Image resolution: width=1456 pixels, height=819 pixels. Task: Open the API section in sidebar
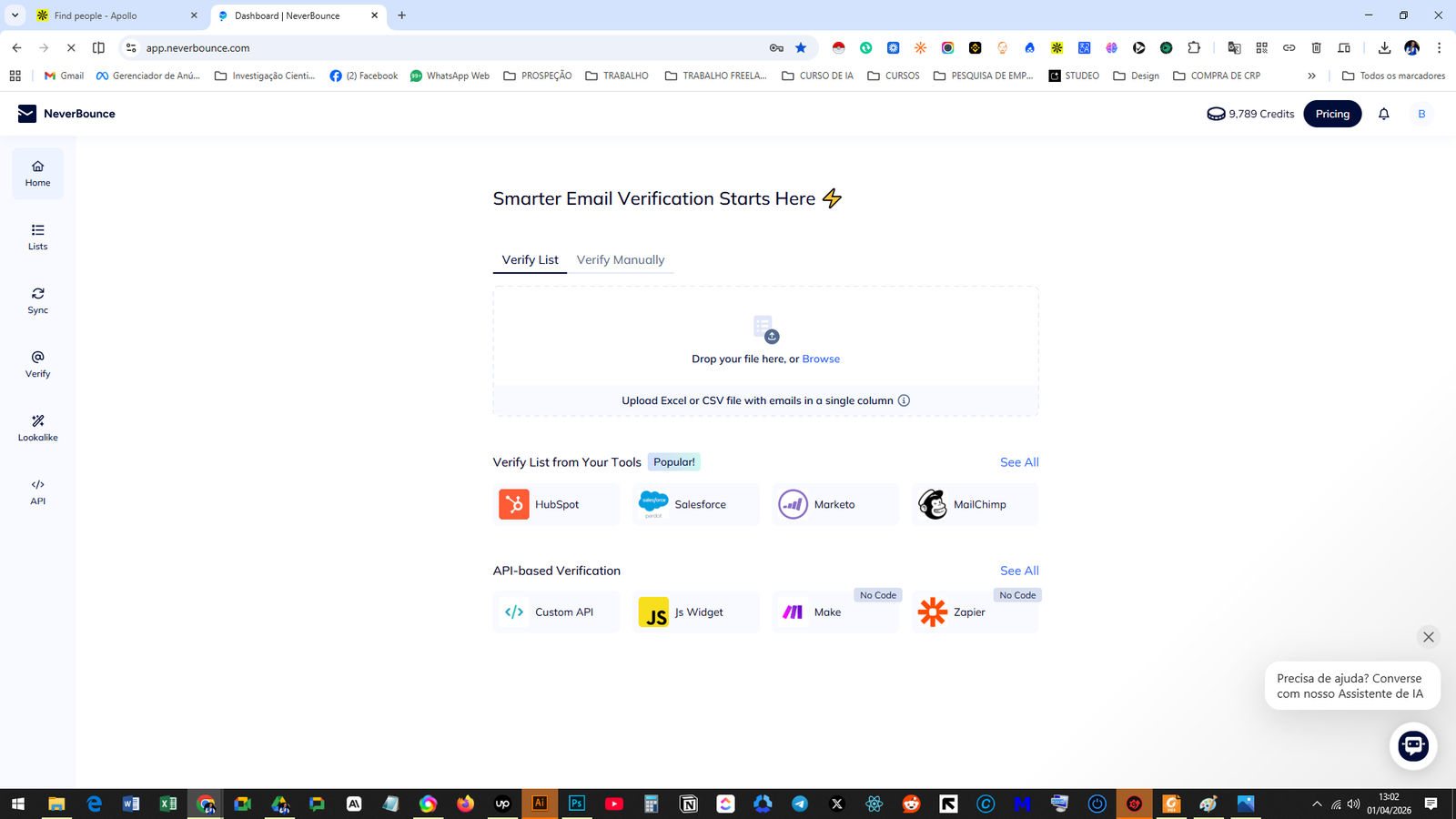click(37, 491)
